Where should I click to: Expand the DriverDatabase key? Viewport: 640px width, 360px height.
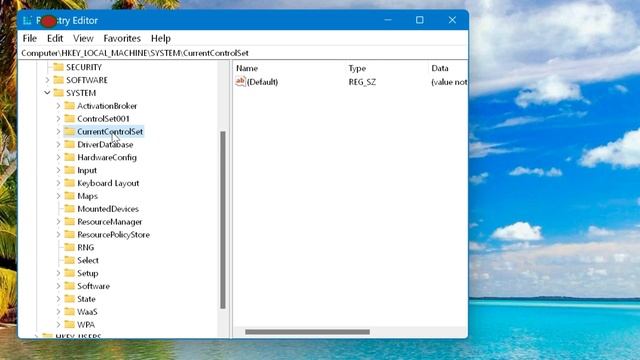58,144
